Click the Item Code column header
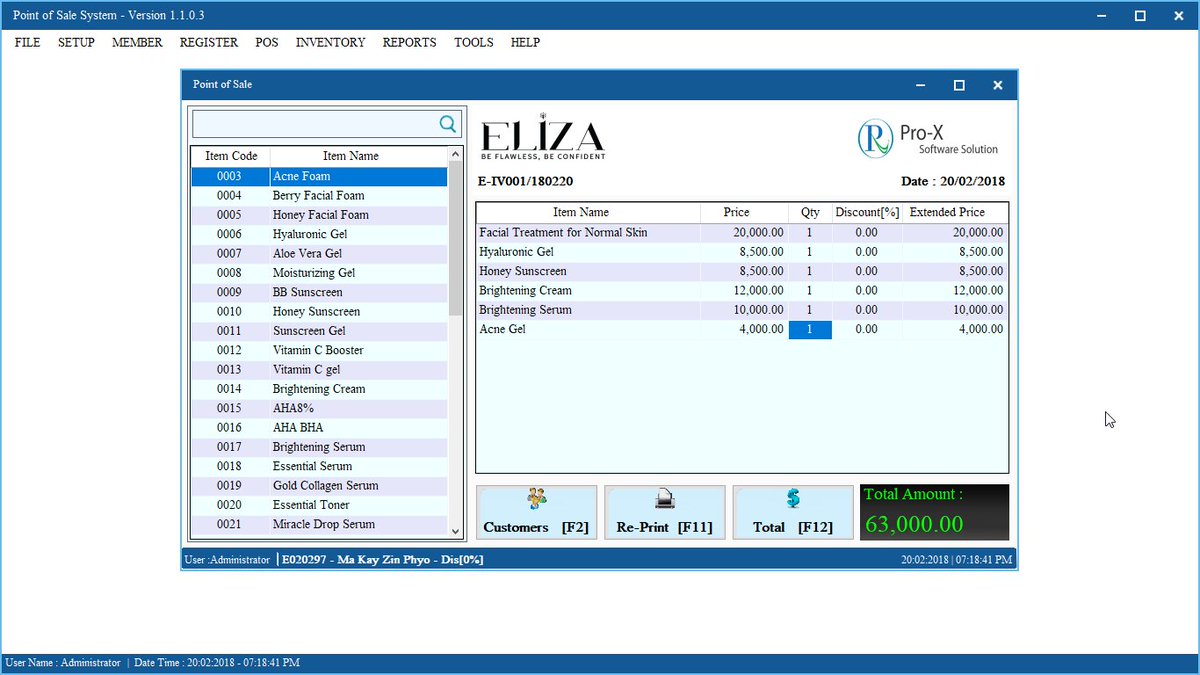 [231, 156]
